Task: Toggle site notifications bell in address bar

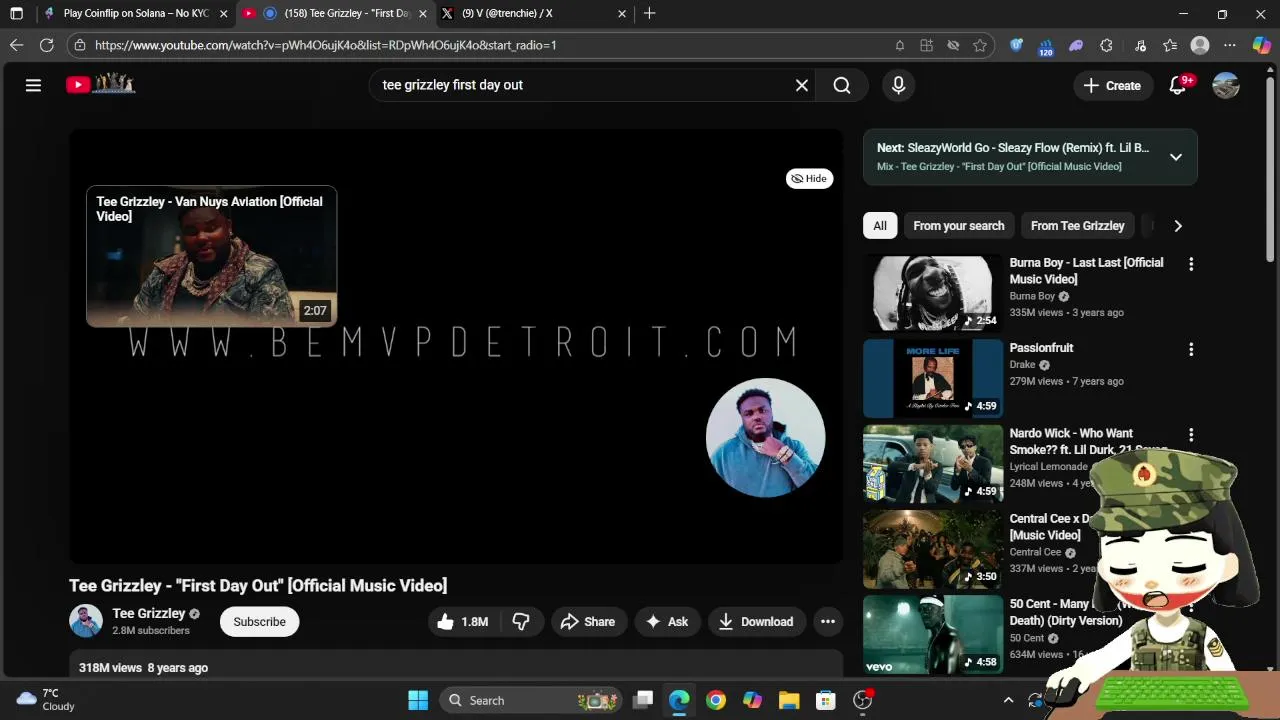Action: (899, 45)
